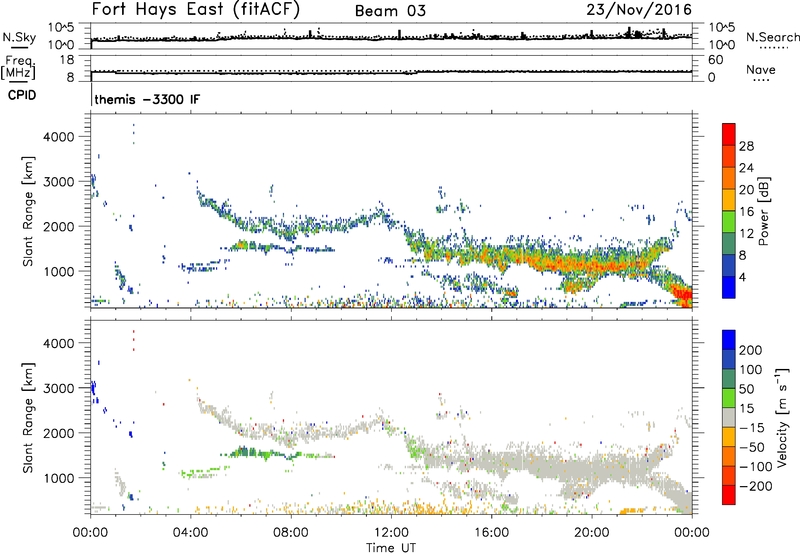
Task: Click the 'CPID' label
Action: pyautogui.click(x=21, y=95)
